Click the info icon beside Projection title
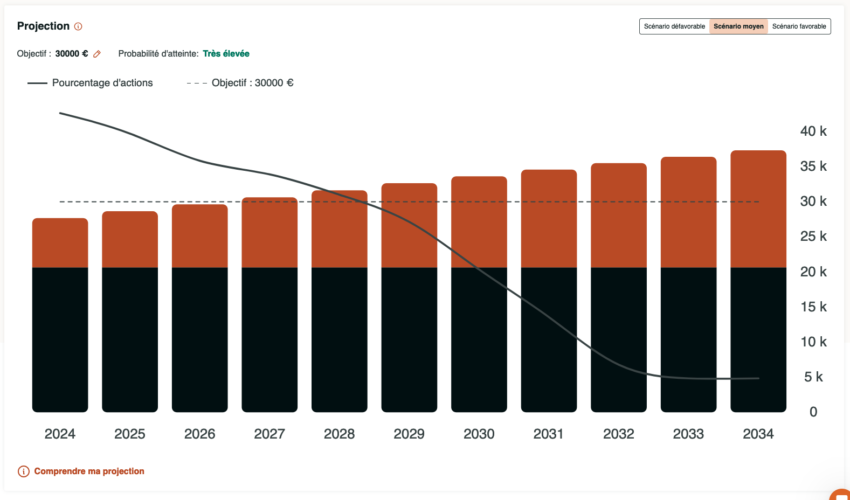Screen dimensions: 850x500 [x=78, y=27]
